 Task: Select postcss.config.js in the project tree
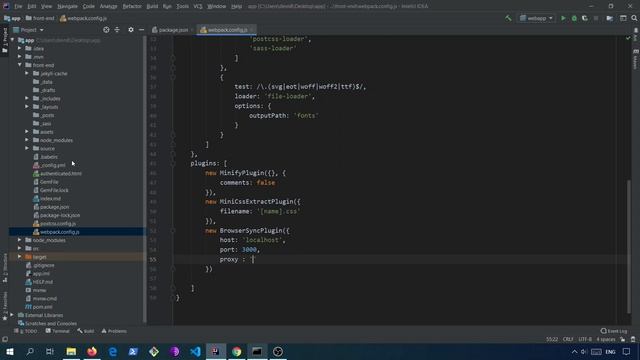point(58,223)
